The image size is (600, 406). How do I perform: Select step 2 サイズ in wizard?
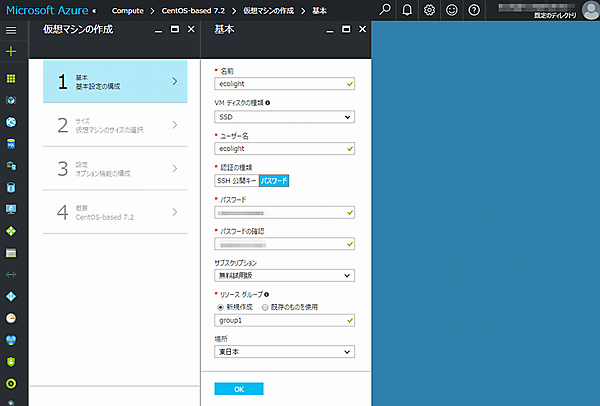coord(115,125)
